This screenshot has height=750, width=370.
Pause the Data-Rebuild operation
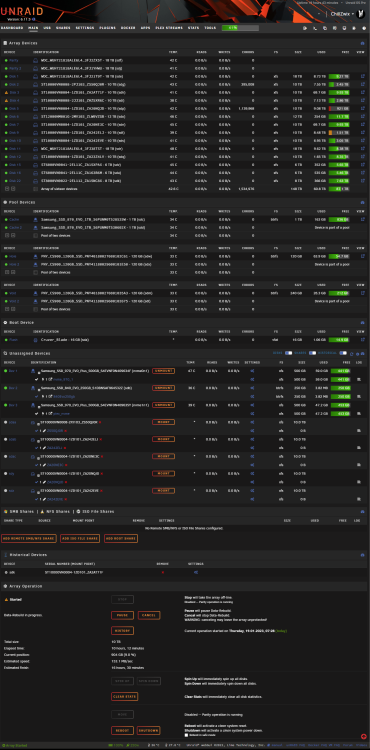122,615
